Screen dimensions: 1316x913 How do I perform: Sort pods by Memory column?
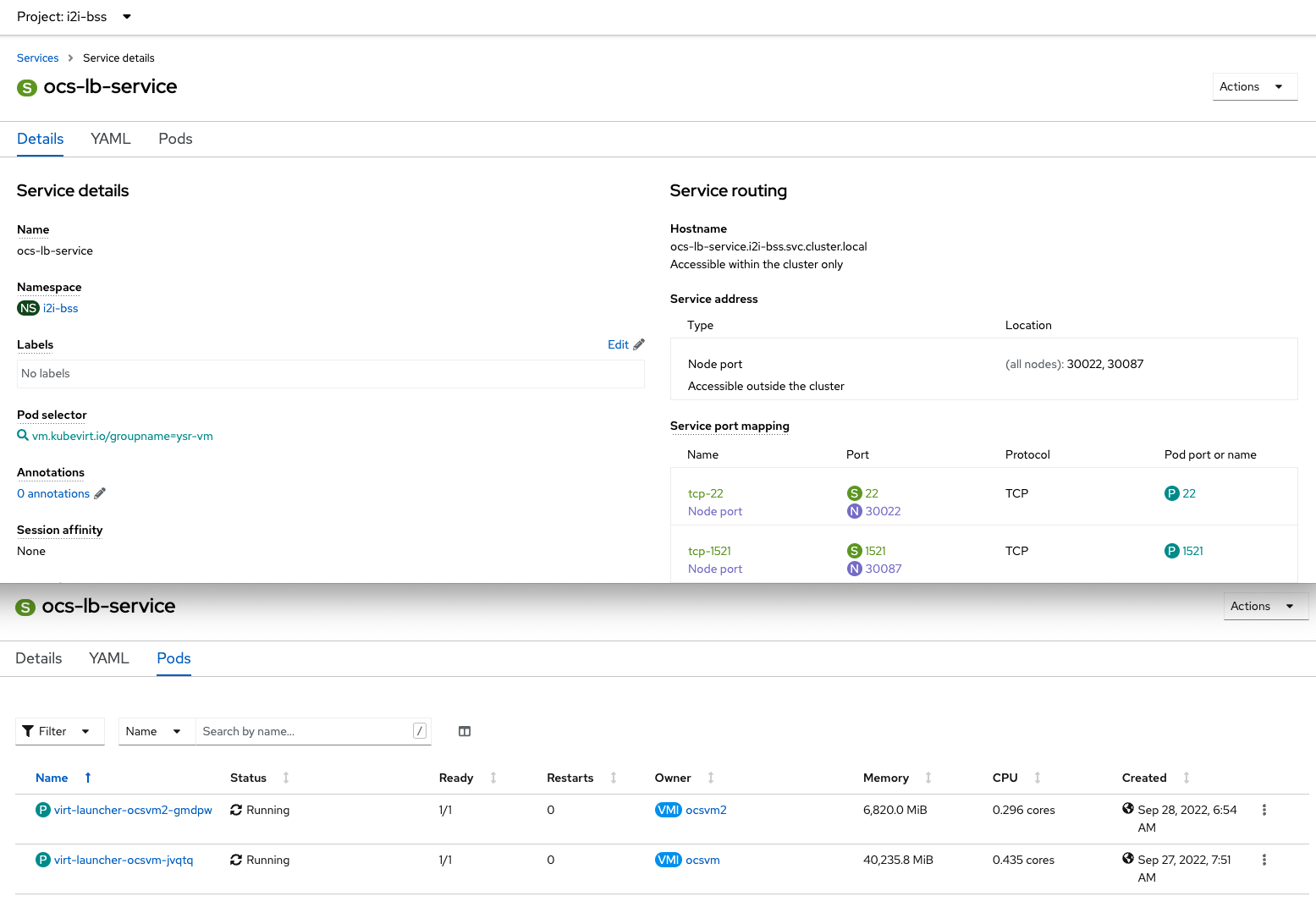[x=885, y=778]
